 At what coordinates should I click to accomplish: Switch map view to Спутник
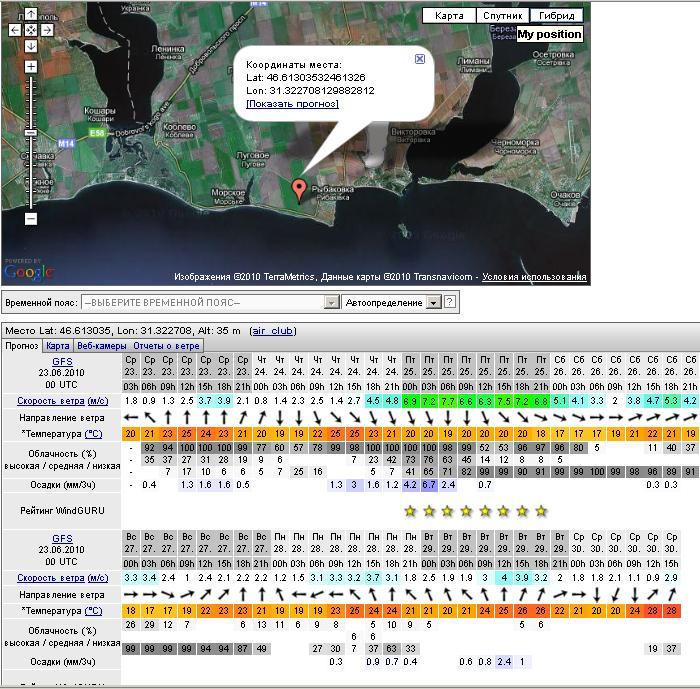(502, 16)
